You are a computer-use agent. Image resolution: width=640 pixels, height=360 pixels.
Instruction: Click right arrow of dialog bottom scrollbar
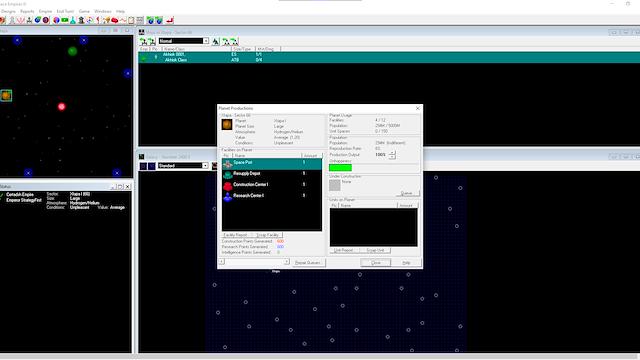pyautogui.click(x=287, y=262)
